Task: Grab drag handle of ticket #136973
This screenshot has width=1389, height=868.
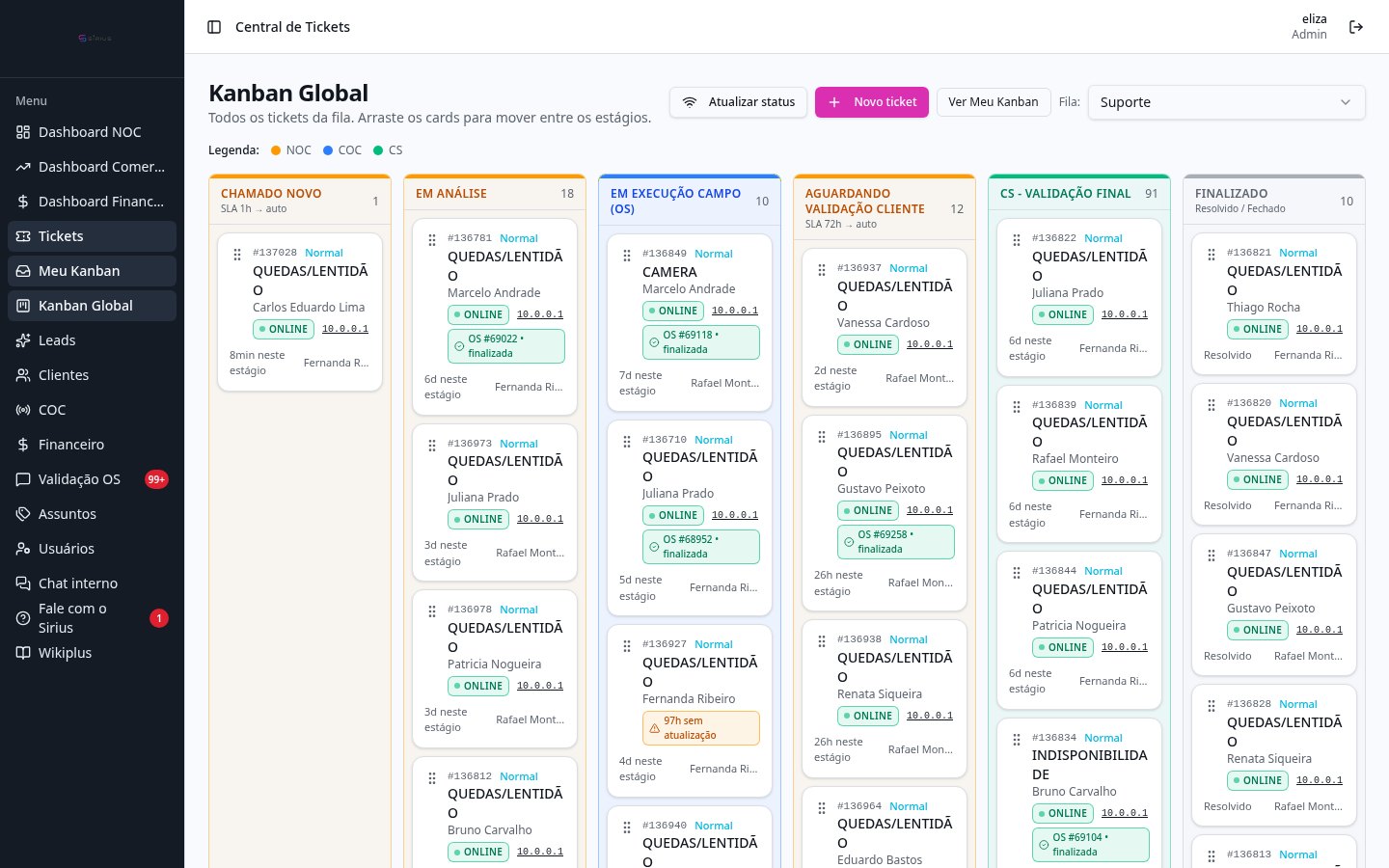Action: [x=432, y=446]
